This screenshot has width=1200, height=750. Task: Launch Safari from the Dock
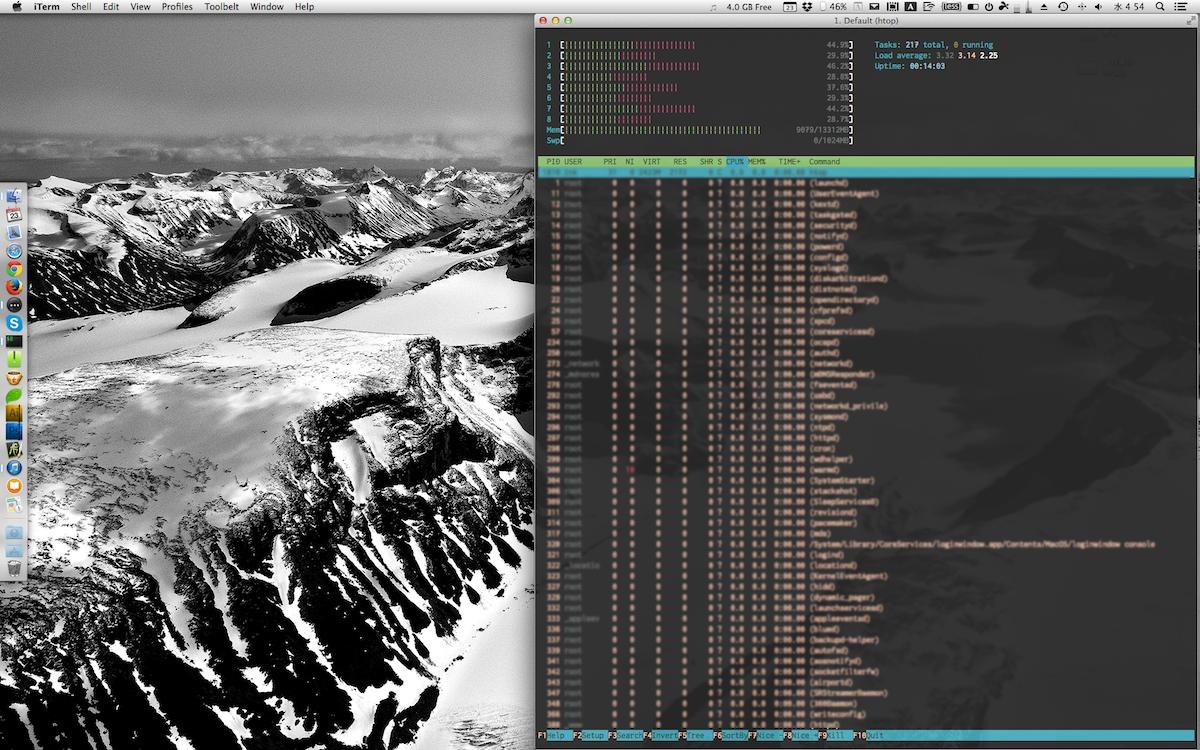click(x=14, y=251)
